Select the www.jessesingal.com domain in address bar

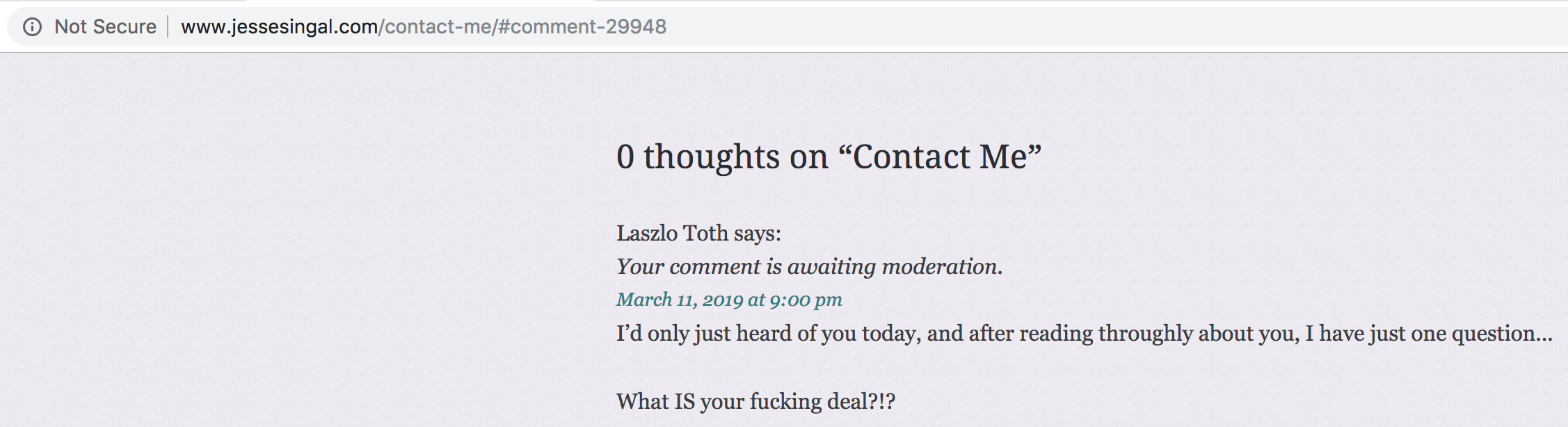(279, 26)
